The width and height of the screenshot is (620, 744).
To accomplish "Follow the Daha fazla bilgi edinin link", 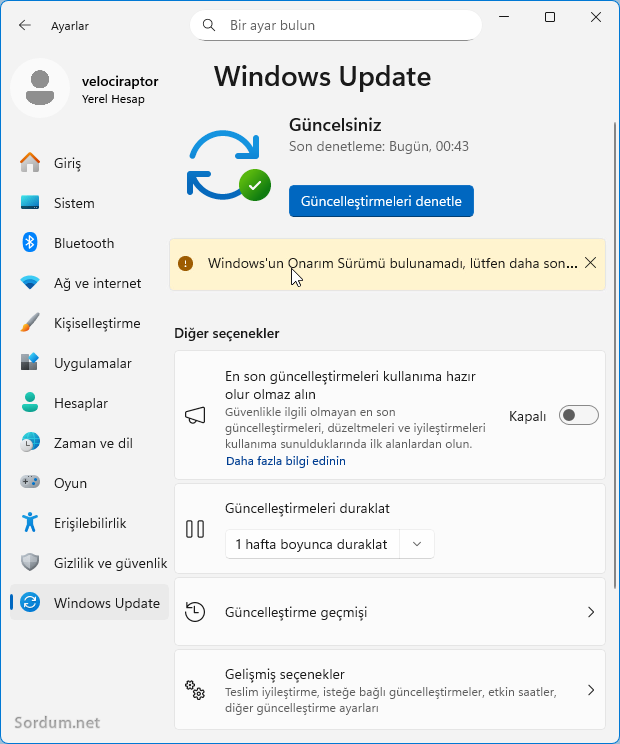I will pos(286,461).
